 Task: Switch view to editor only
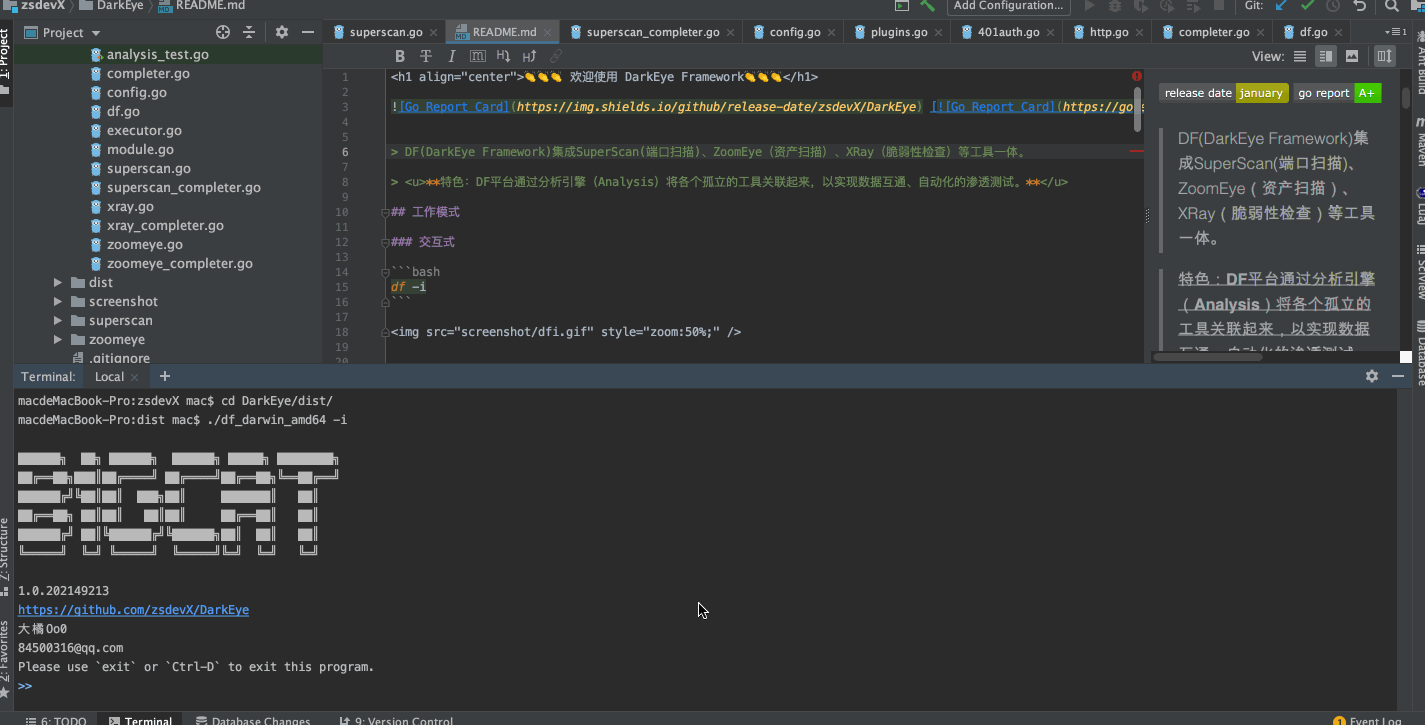tap(1300, 56)
